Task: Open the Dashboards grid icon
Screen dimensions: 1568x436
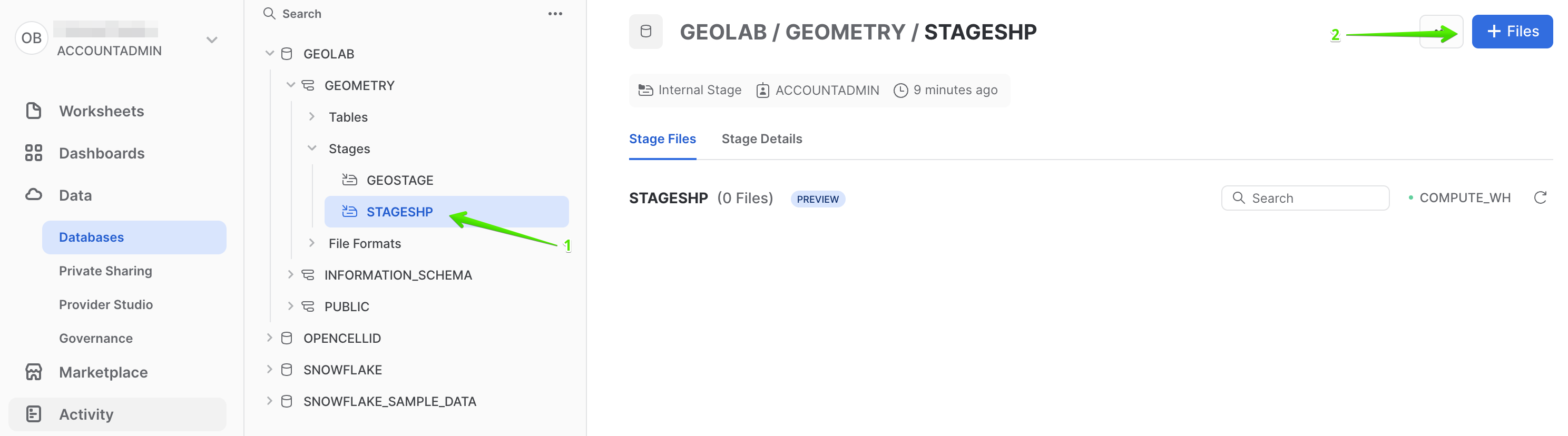Action: [x=34, y=153]
